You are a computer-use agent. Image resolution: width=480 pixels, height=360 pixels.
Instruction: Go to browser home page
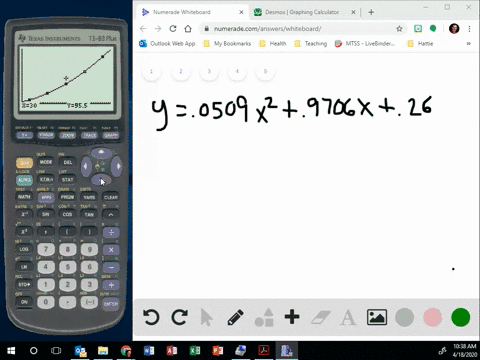coord(188,29)
